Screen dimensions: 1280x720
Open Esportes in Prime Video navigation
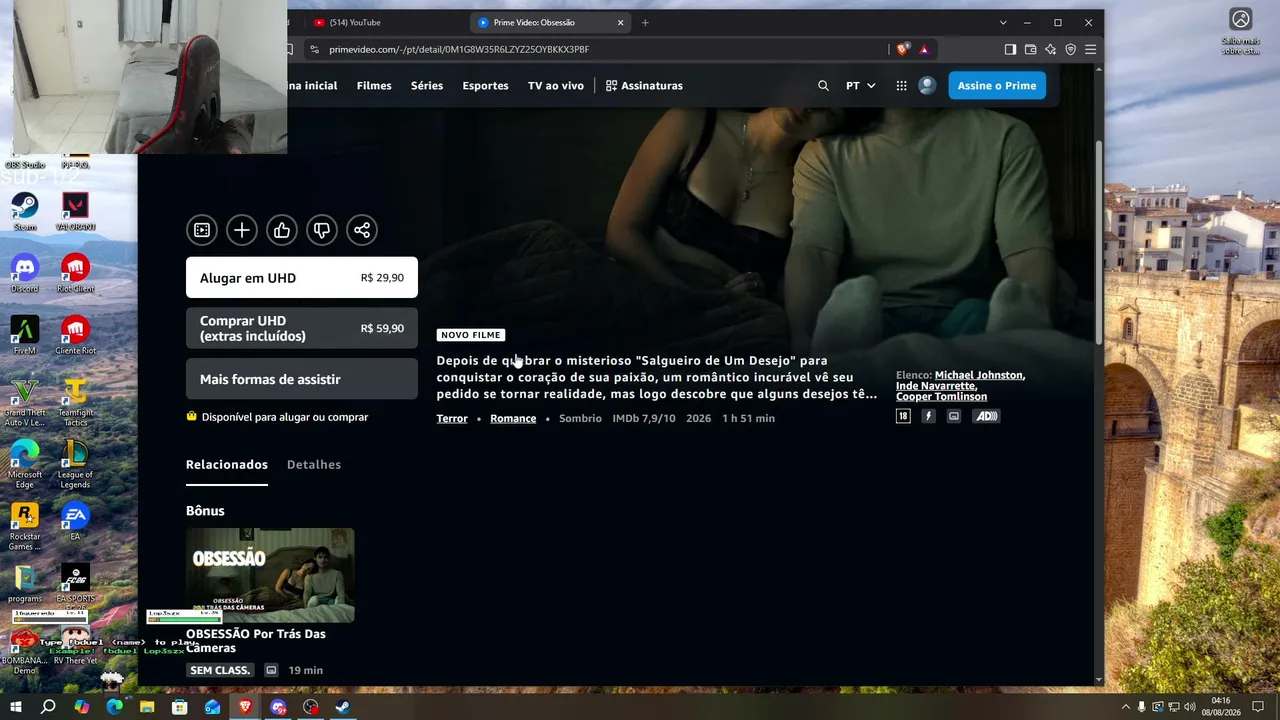coord(486,86)
